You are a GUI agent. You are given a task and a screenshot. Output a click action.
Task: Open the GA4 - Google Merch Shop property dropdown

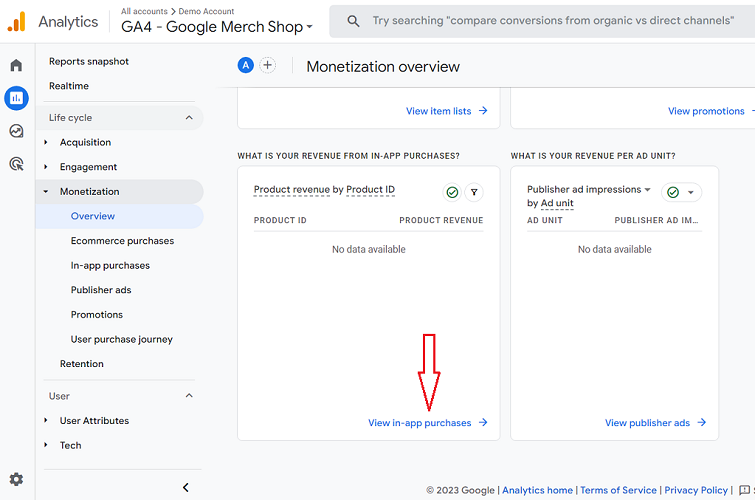[x=217, y=26]
